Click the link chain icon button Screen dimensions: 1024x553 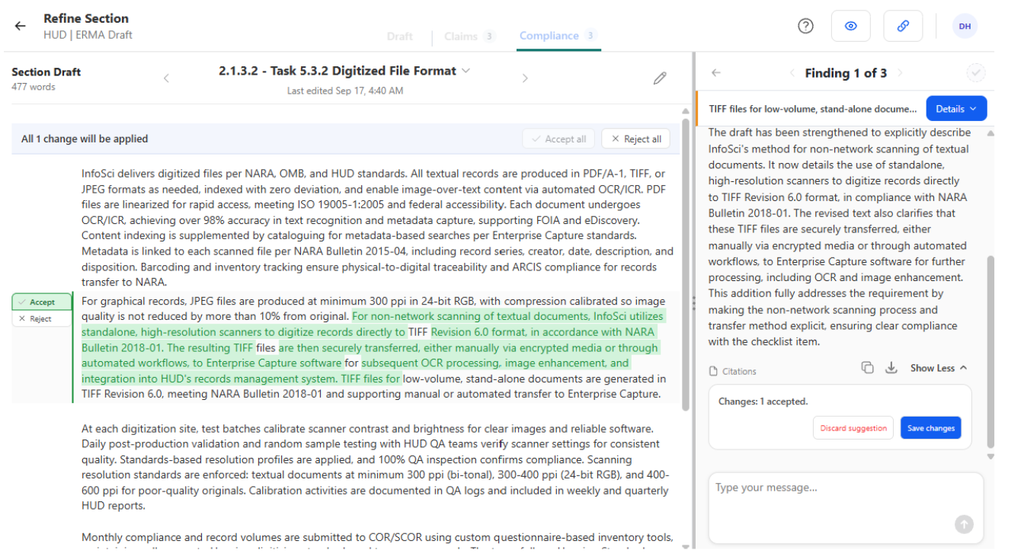pos(903,26)
